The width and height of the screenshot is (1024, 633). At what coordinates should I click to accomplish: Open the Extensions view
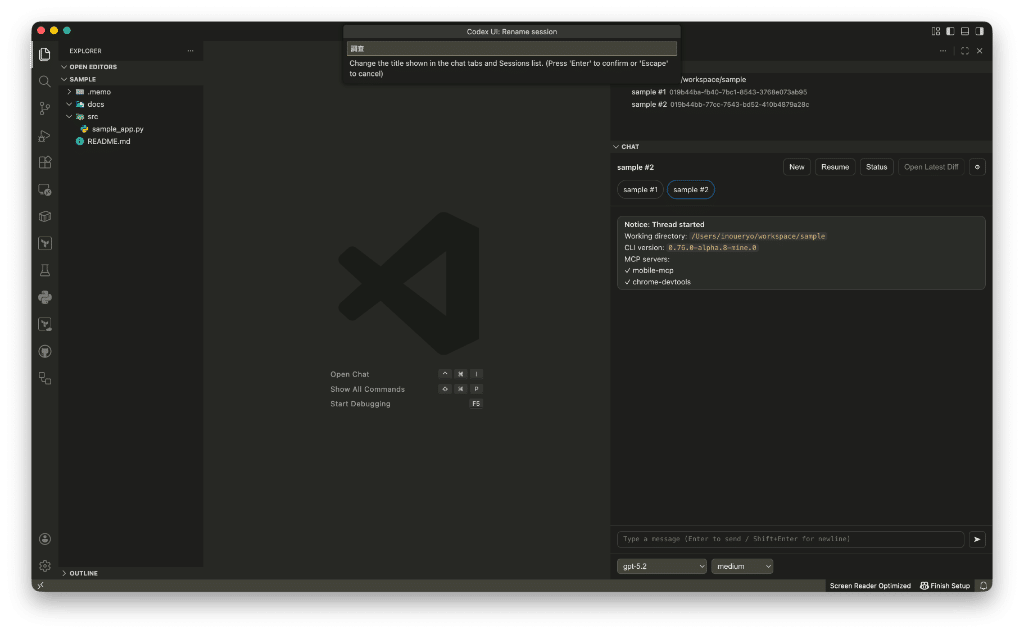coord(44,162)
